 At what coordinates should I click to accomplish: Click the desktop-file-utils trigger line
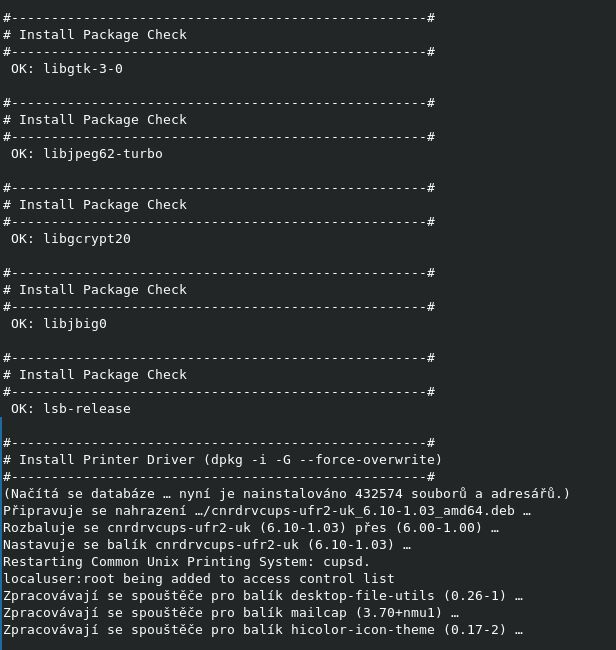coord(262,596)
